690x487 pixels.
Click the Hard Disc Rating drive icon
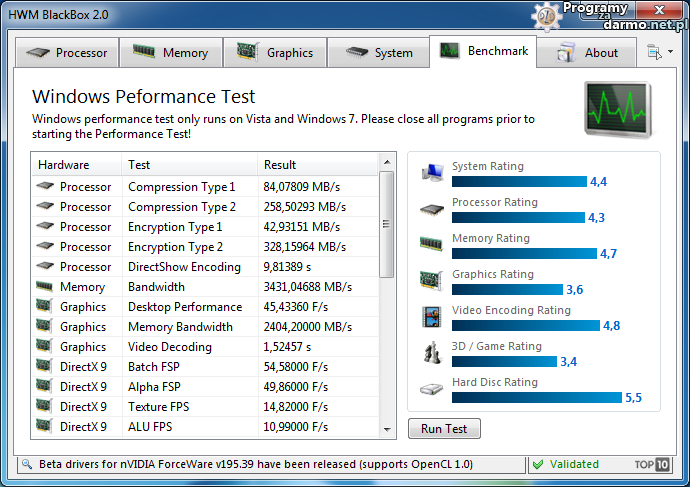[432, 390]
